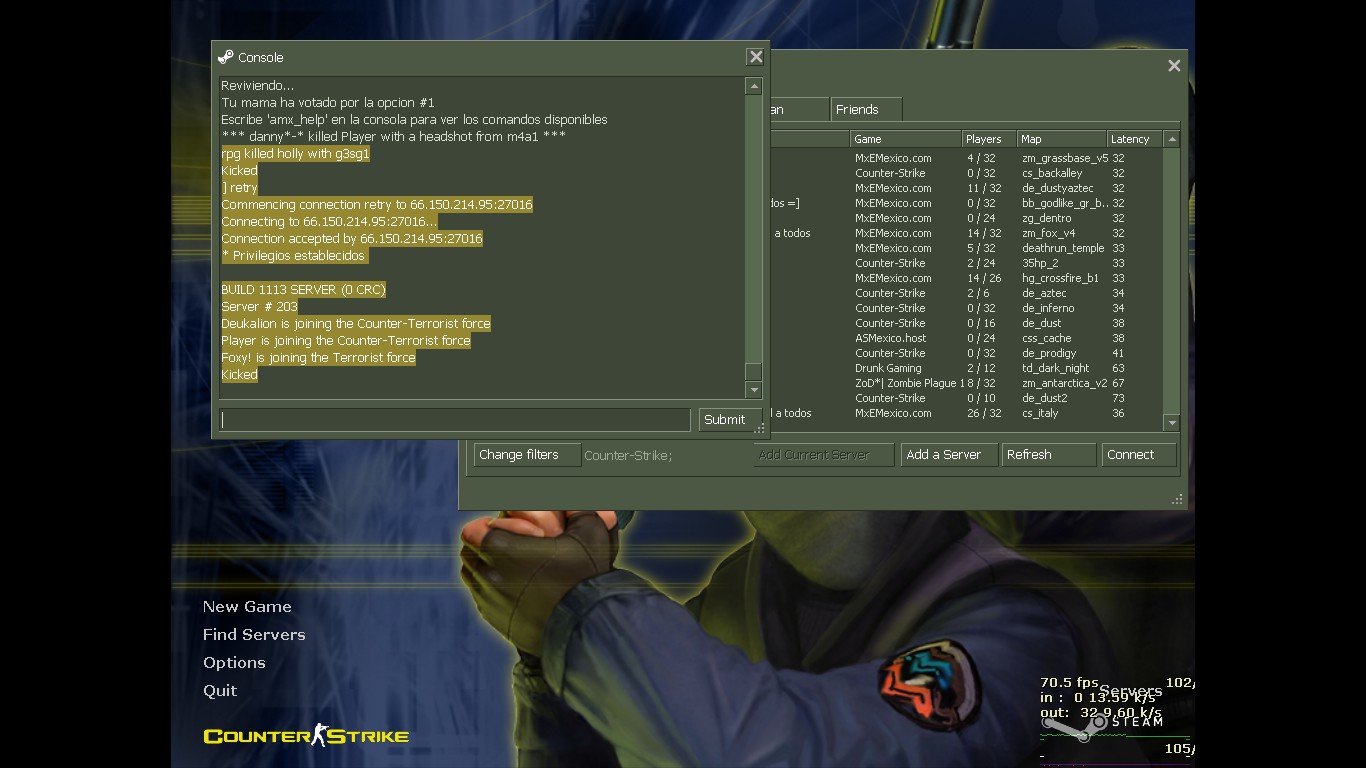Click the 'Reviviendo...' console line

click(x=258, y=86)
